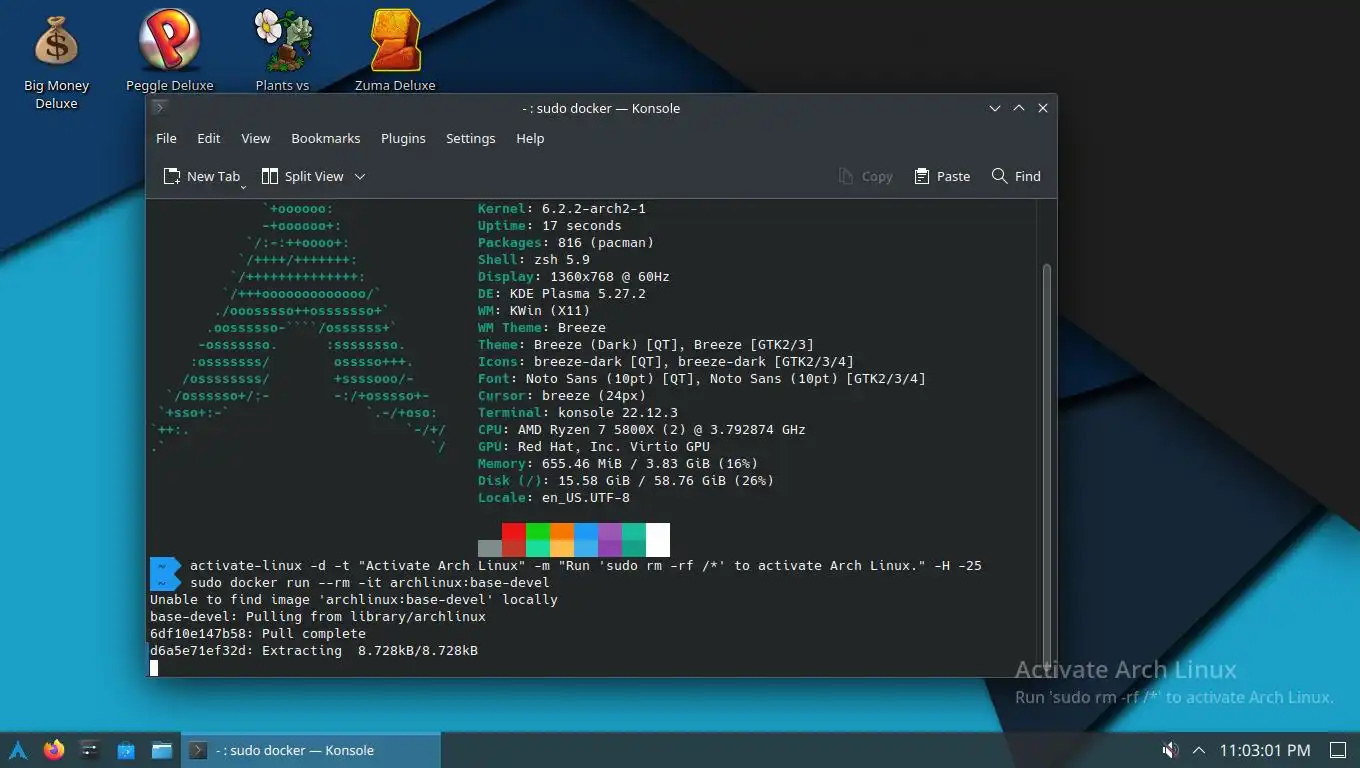Click the Konsole titlebar window menu icon
The width and height of the screenshot is (1360, 768).
[160, 108]
